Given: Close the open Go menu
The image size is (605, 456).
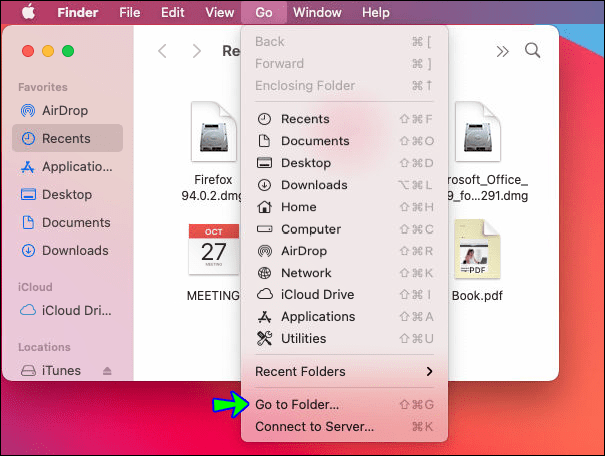Looking at the screenshot, I should click(x=264, y=12).
